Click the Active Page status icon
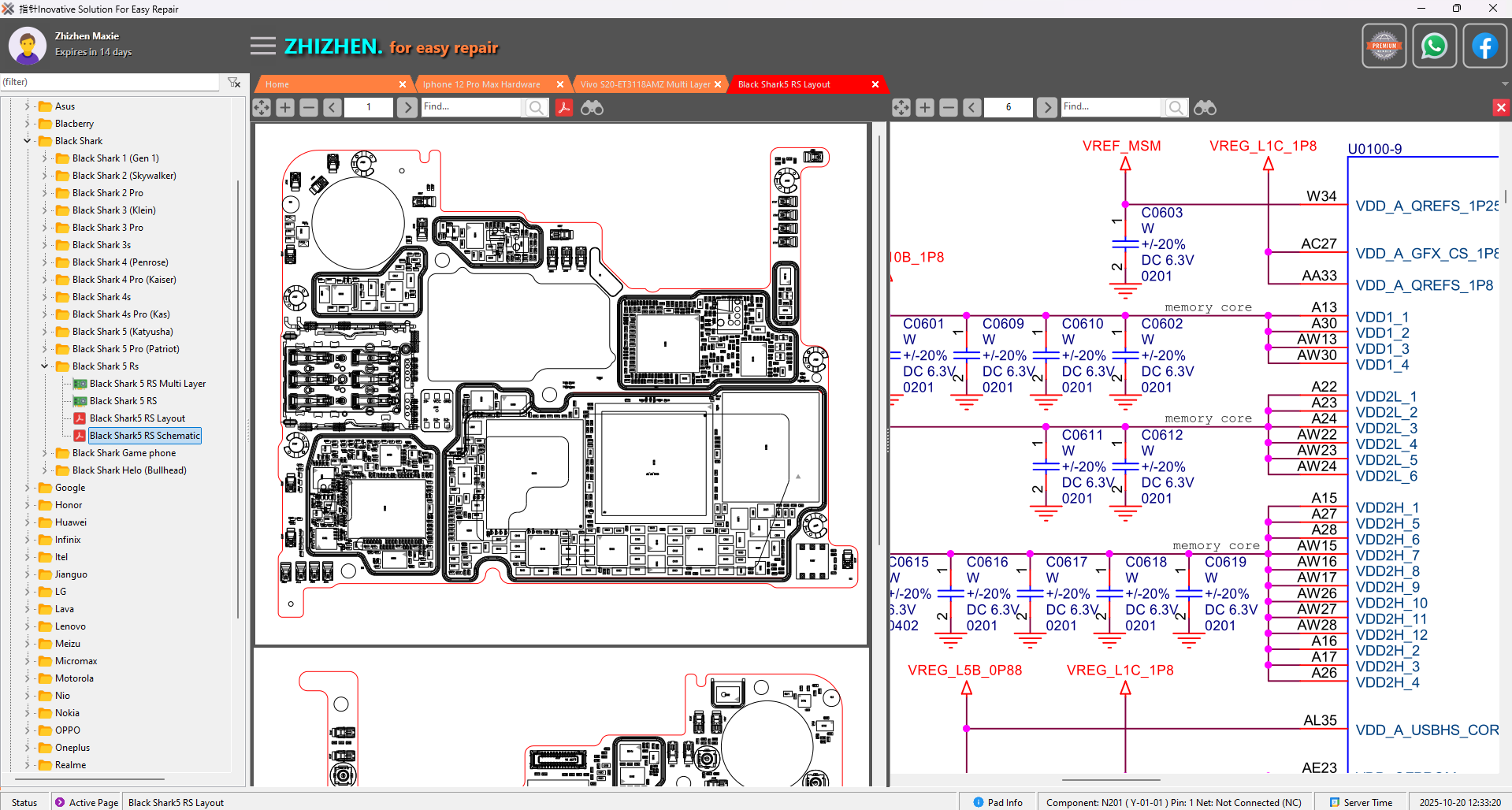1512x810 pixels. 60,802
